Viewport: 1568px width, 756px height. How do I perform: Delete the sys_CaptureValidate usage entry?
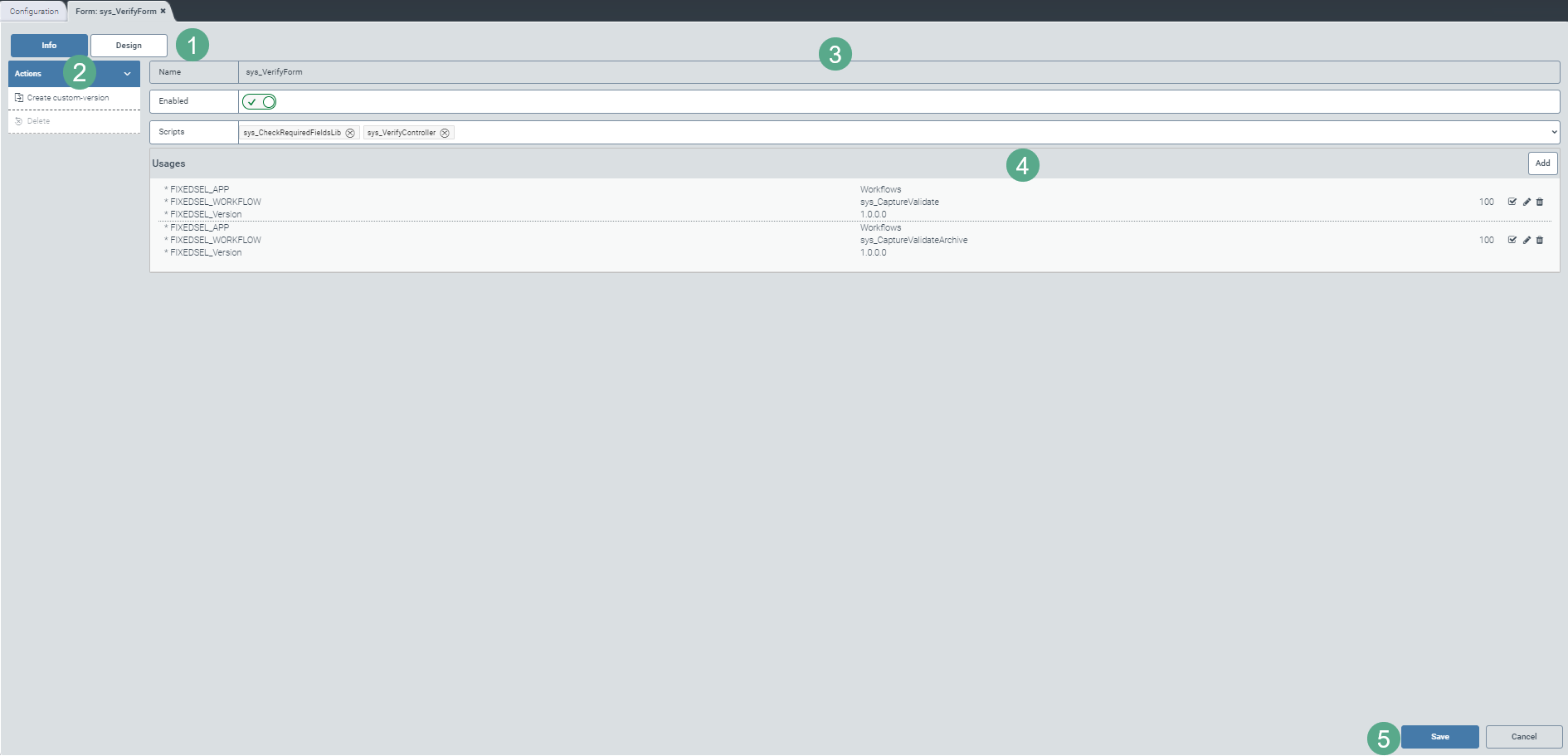[x=1540, y=202]
